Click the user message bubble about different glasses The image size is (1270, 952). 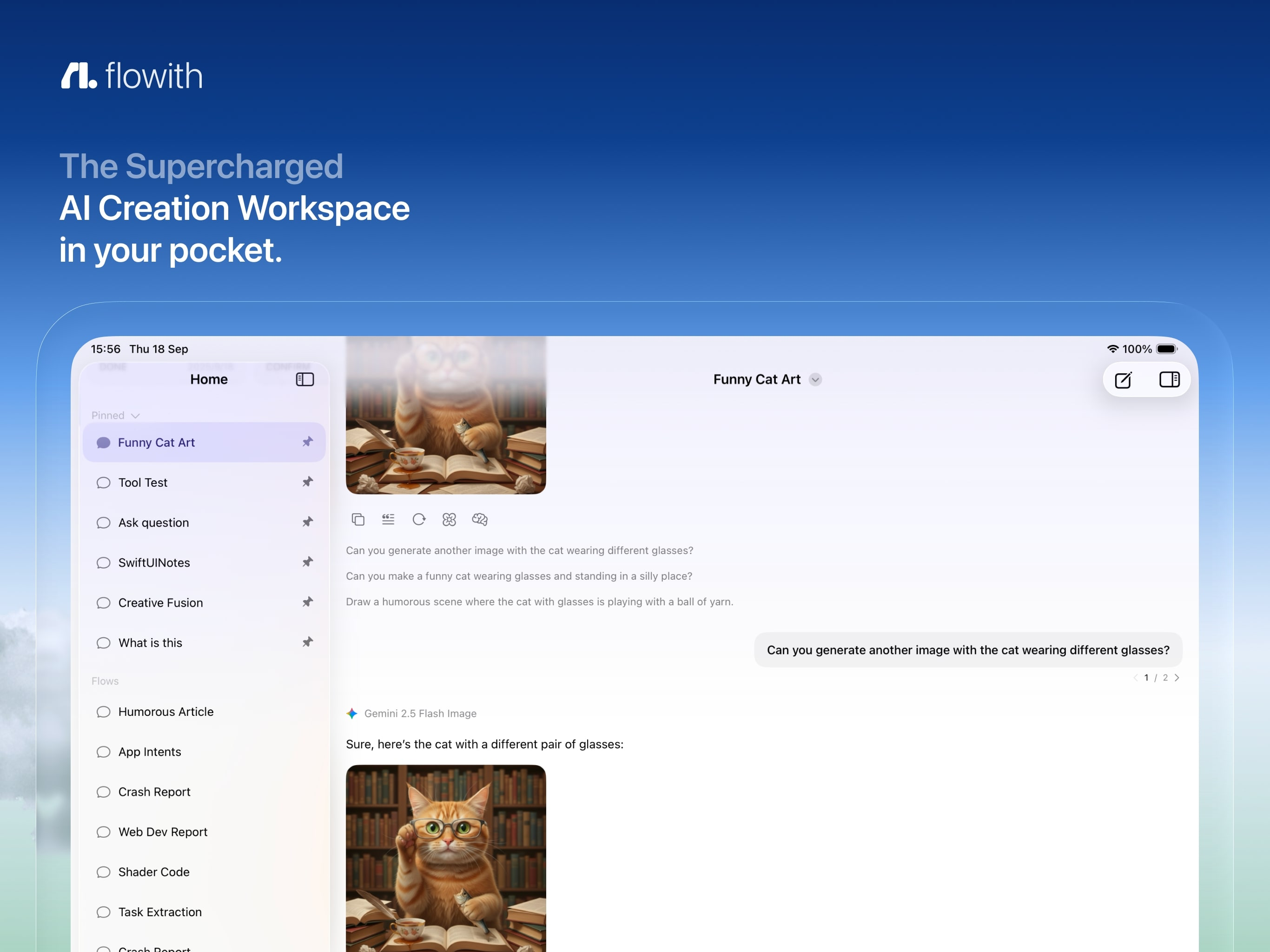coord(968,650)
